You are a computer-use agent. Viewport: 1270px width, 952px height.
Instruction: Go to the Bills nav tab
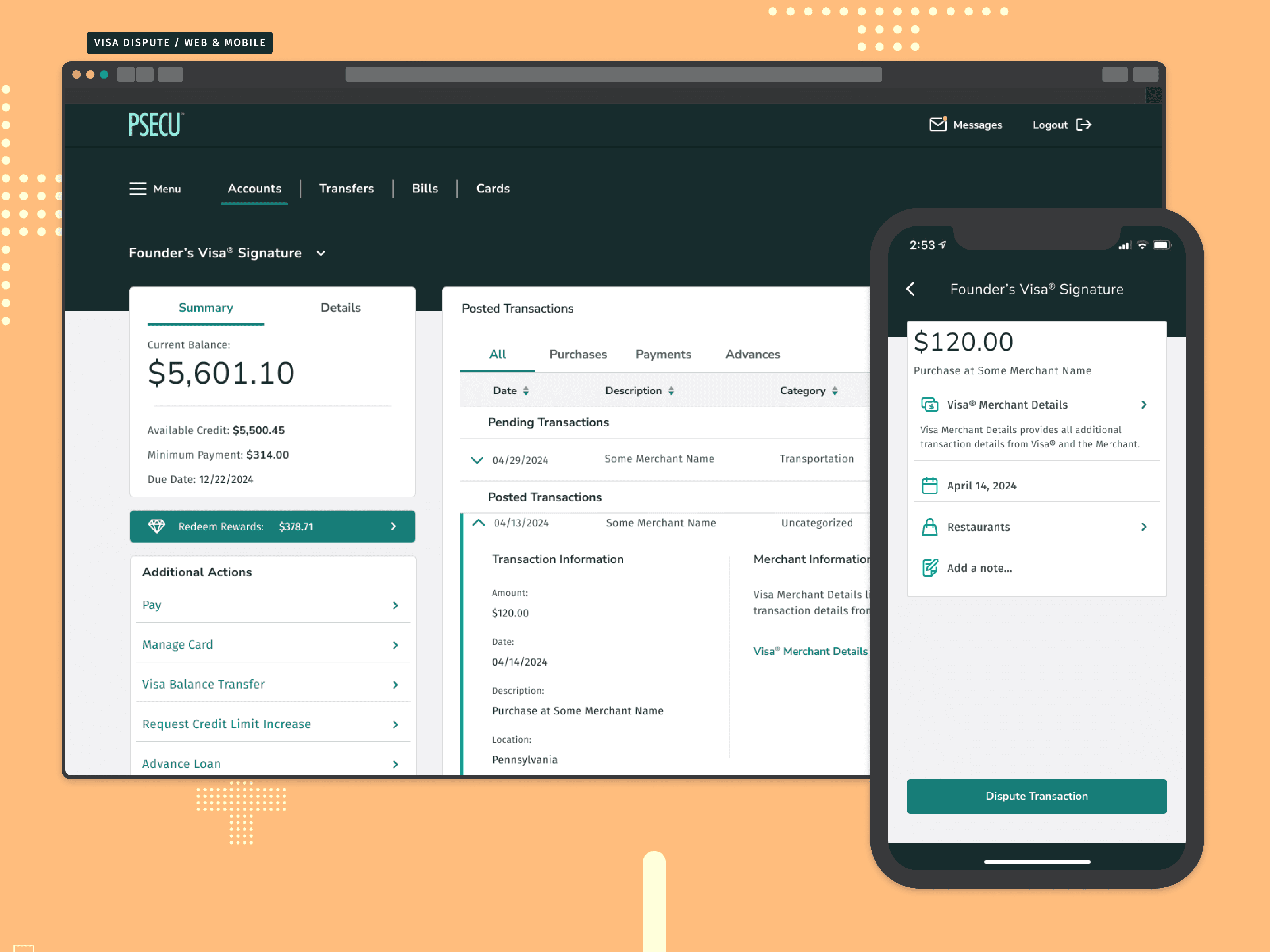425,189
